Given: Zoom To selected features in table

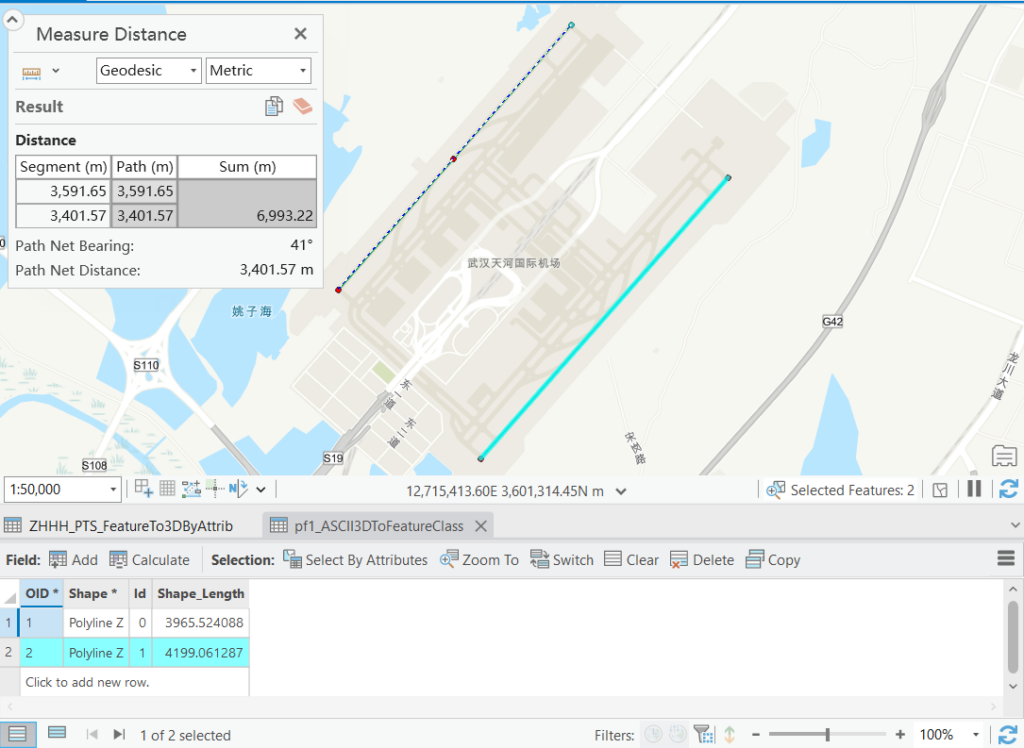Looking at the screenshot, I should [x=479, y=560].
